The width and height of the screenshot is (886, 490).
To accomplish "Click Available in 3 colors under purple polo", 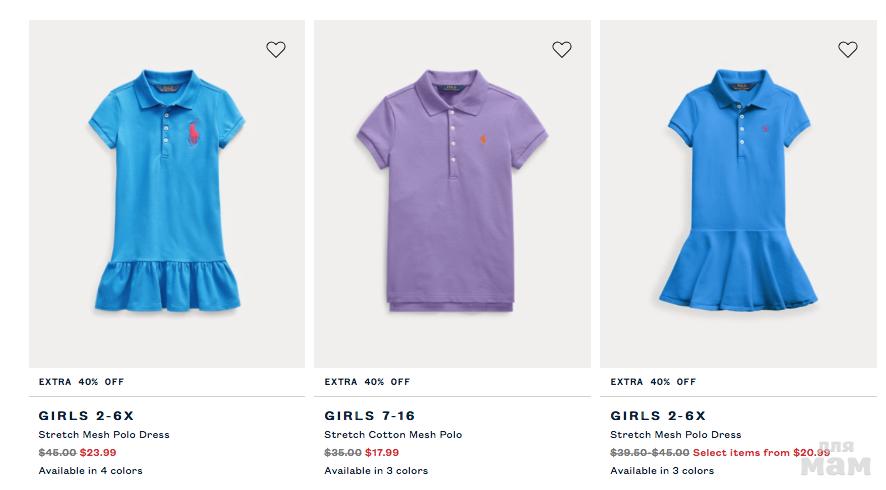I will pos(376,471).
